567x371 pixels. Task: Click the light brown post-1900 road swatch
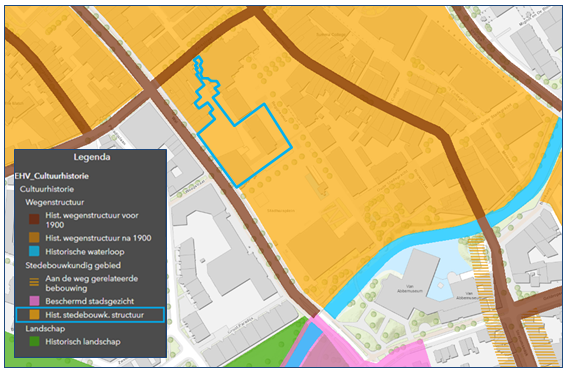point(34,238)
